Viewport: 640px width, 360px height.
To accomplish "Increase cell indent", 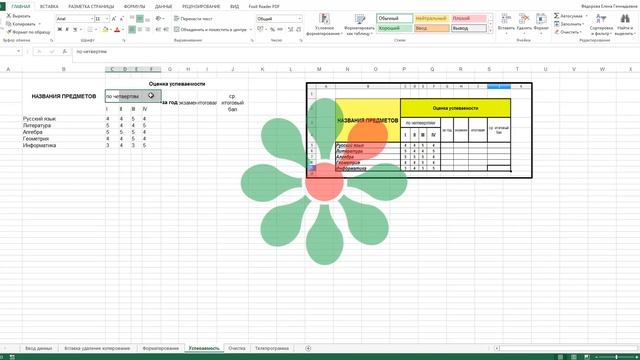I will point(166,29).
